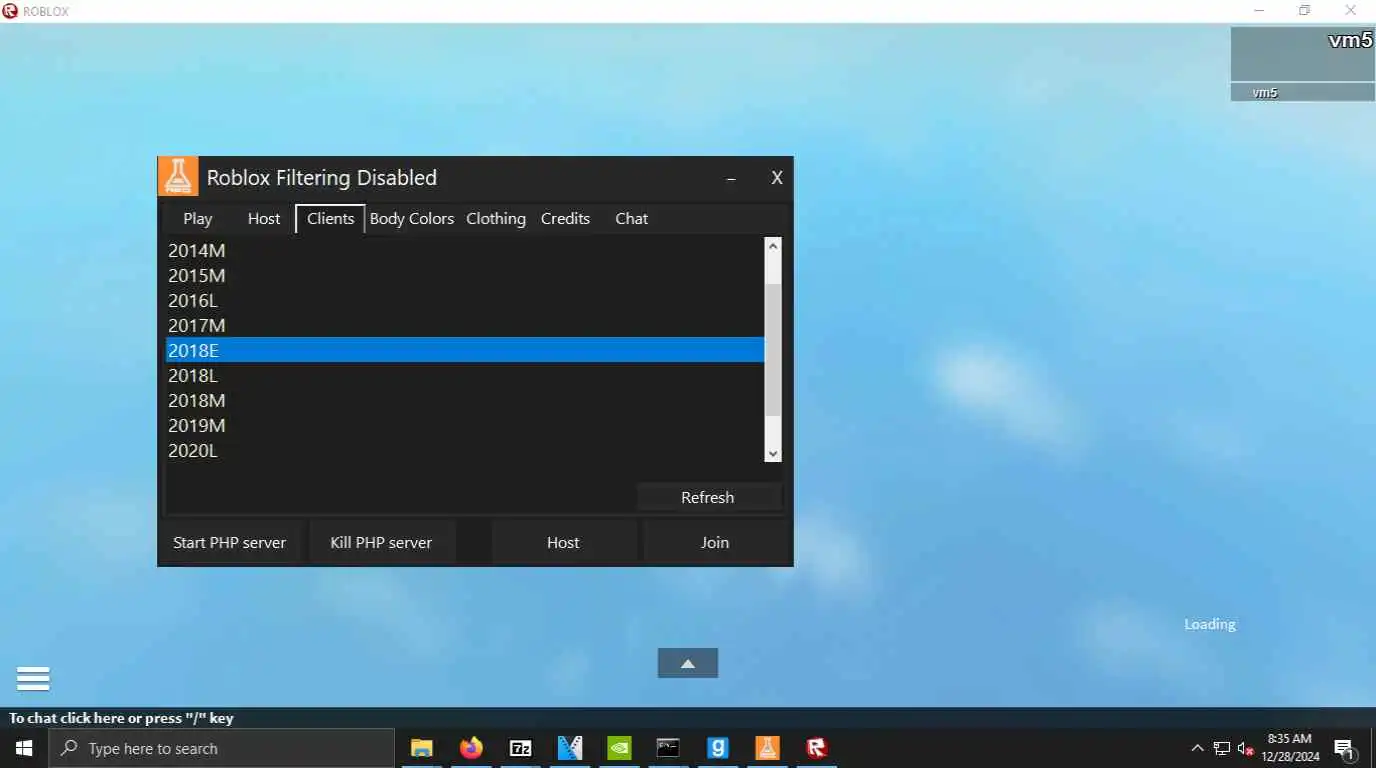The height and width of the screenshot is (768, 1376).
Task: Open the Roblox hamburger menu icon
Action: coord(33,679)
